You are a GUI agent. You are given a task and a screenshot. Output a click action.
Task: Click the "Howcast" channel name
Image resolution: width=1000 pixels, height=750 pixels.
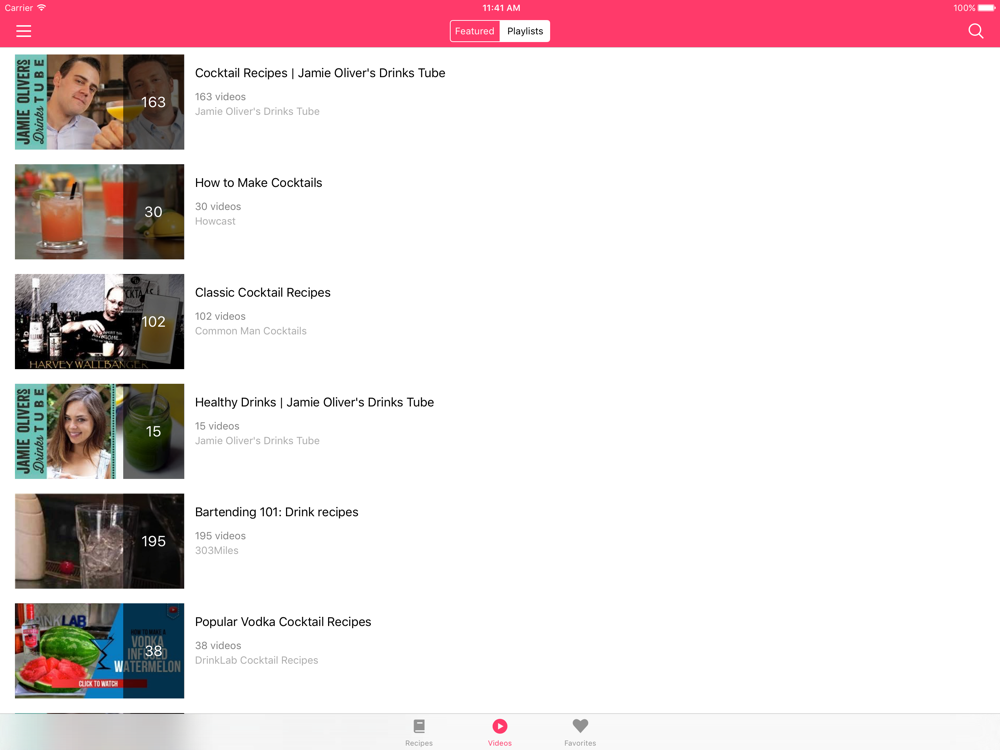coord(215,221)
